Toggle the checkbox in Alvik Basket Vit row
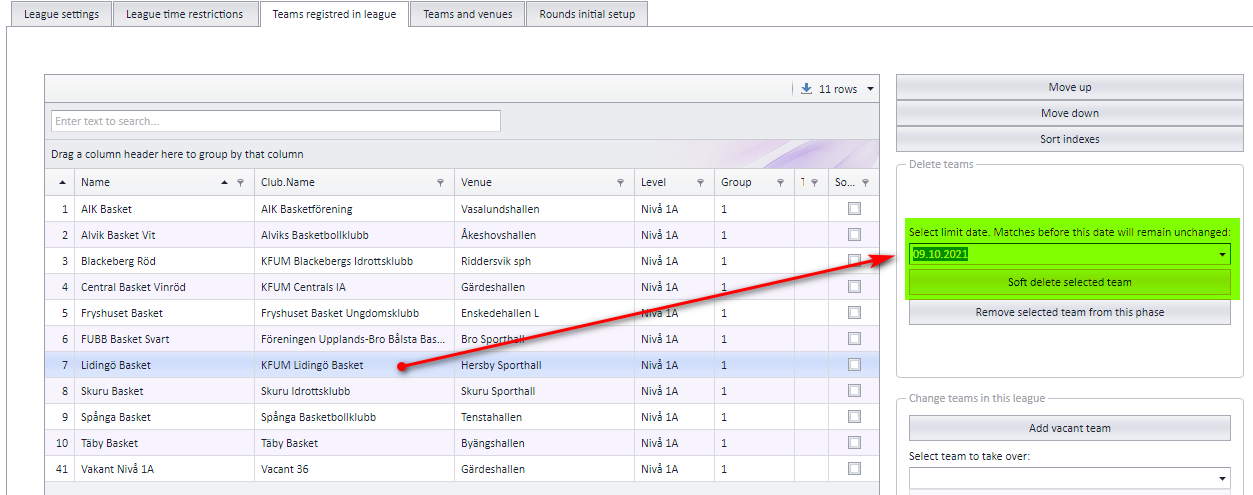 tap(854, 235)
